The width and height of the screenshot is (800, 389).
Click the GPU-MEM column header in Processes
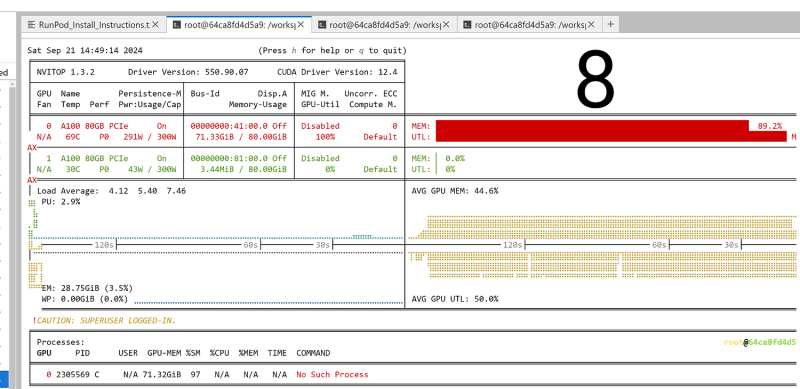click(x=164, y=353)
